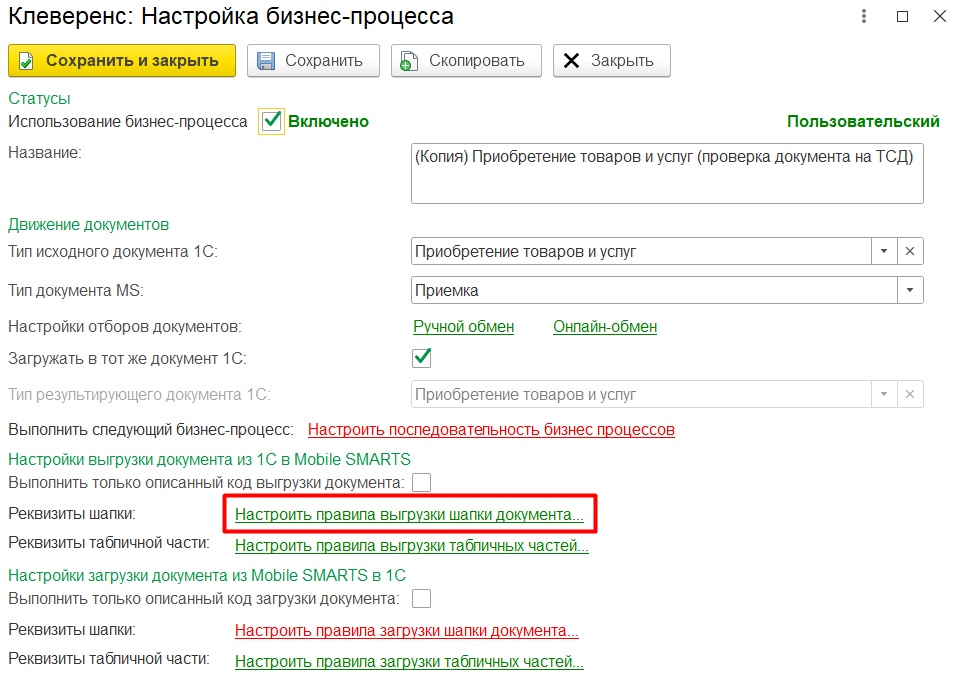Viewport: 961px width, 679px height.
Task: Click the disabled resulting document type field
Action: (641, 394)
